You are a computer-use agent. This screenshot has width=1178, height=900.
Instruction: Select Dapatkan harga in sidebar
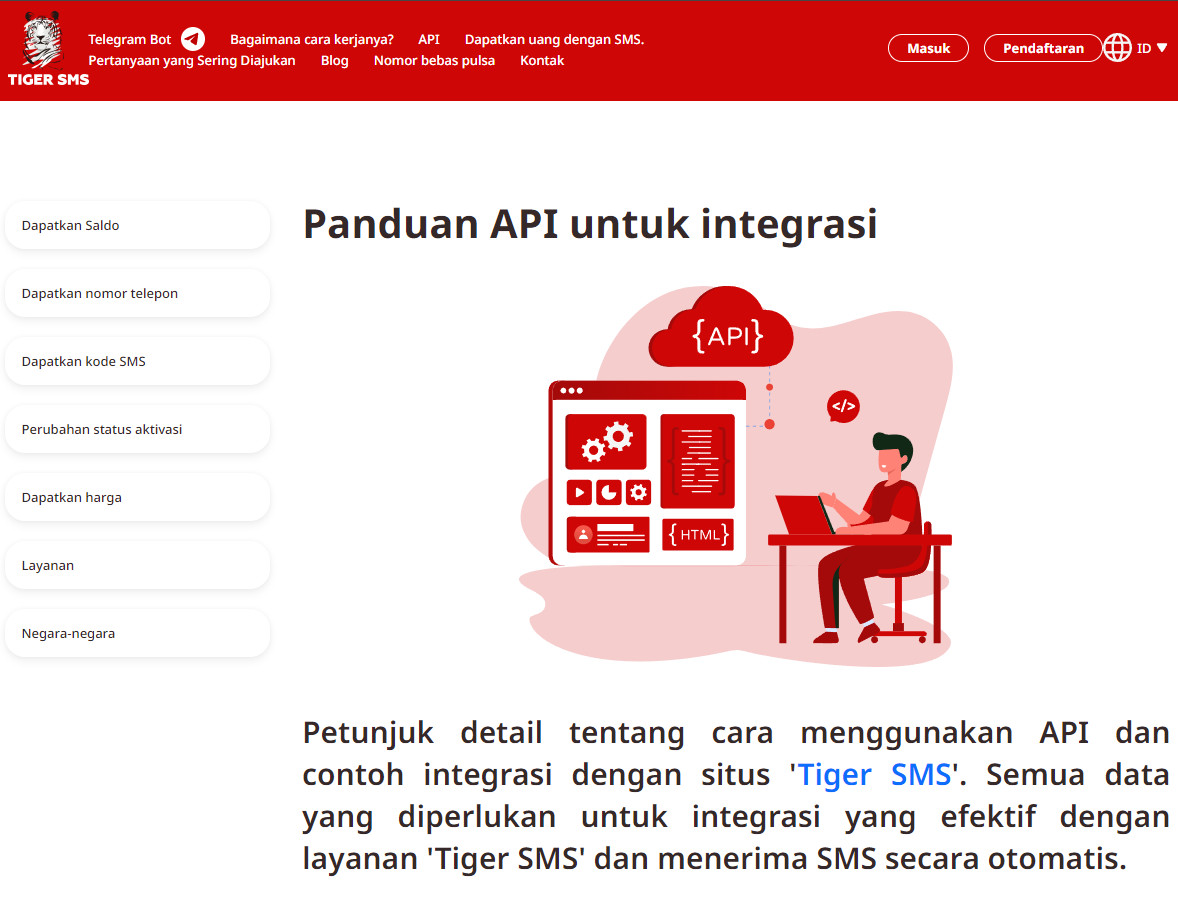(x=137, y=497)
